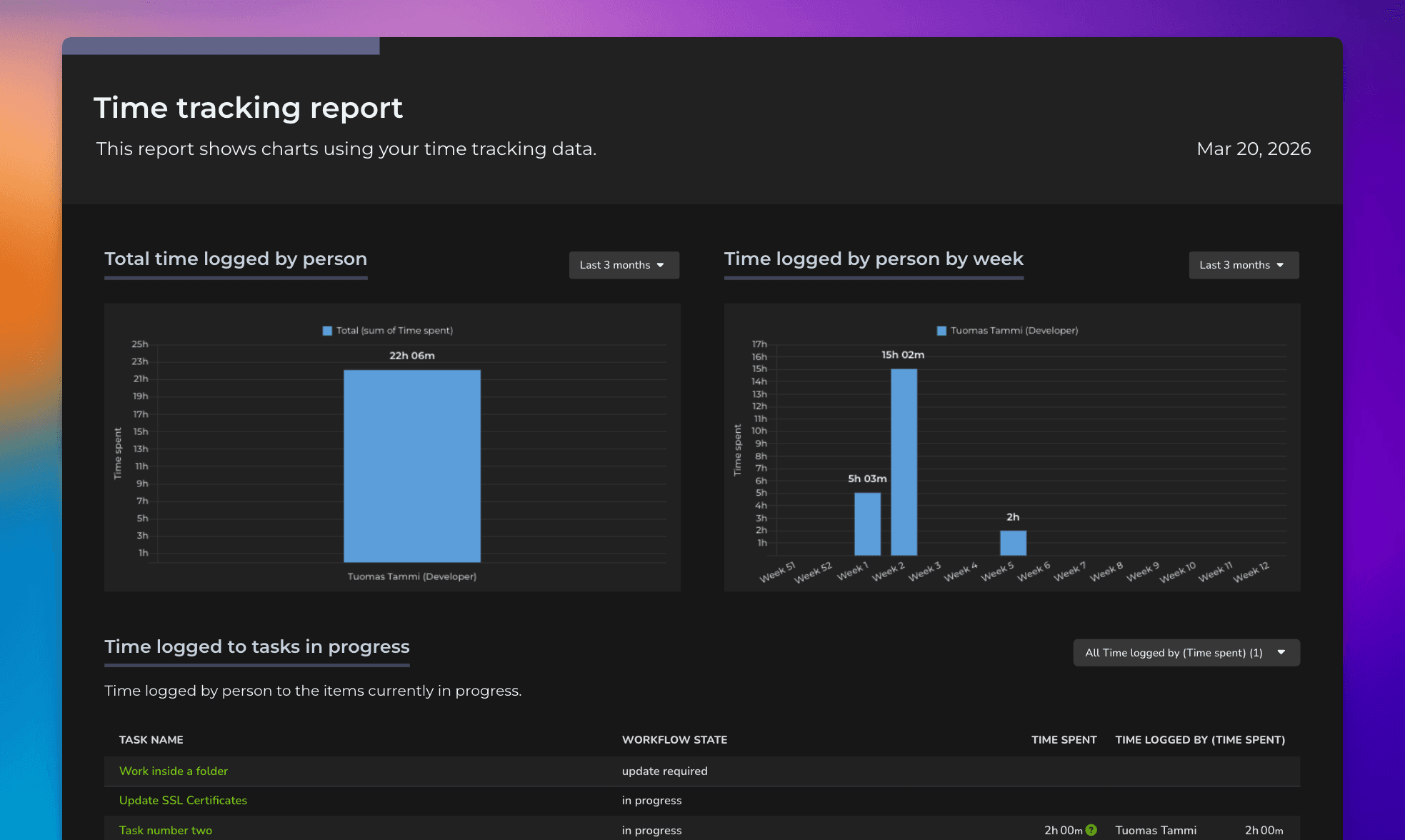Click the blue legend swatch for Total
1405x840 pixels.
(x=327, y=331)
